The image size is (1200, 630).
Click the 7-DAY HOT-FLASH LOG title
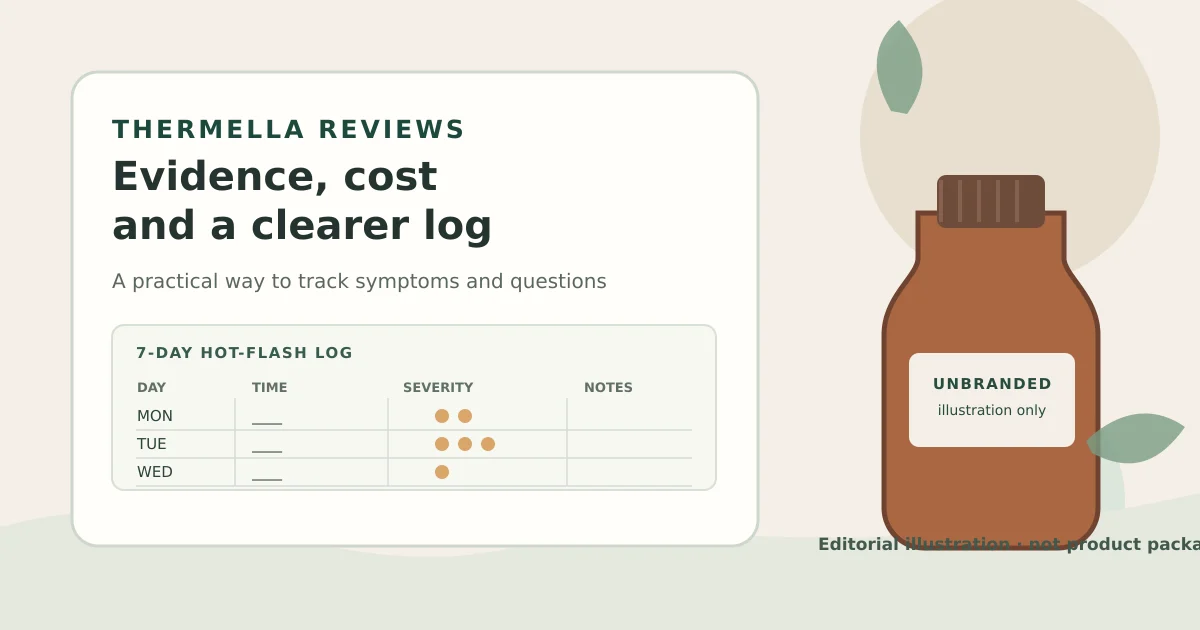point(245,353)
